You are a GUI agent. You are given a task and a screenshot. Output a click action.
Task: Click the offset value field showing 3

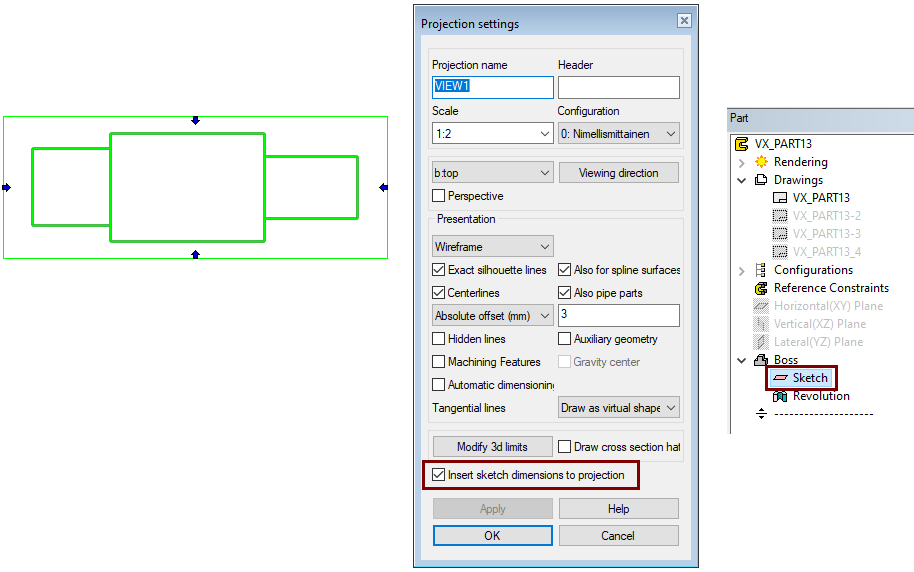tap(618, 315)
